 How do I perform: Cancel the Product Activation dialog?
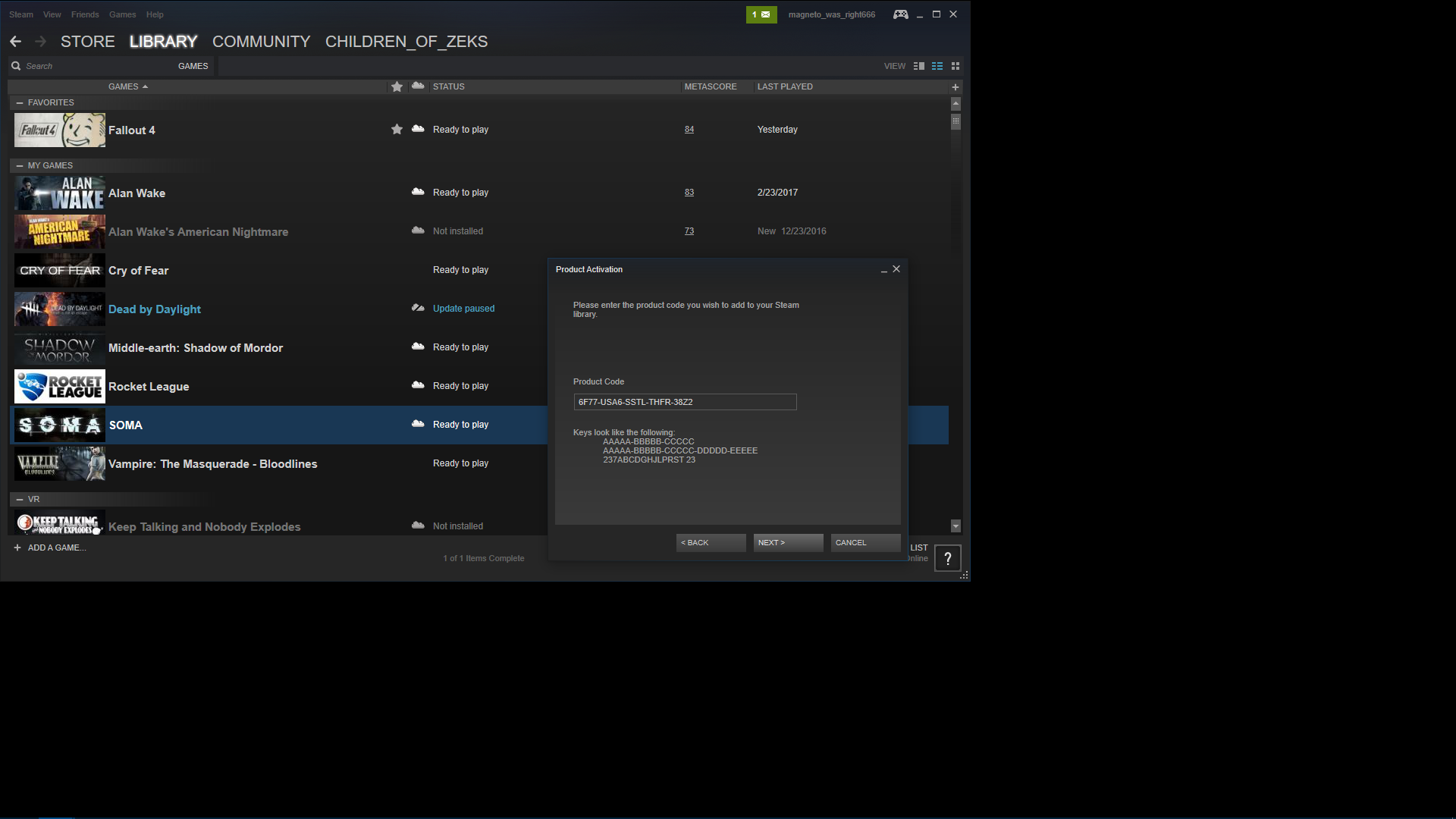coord(865,543)
